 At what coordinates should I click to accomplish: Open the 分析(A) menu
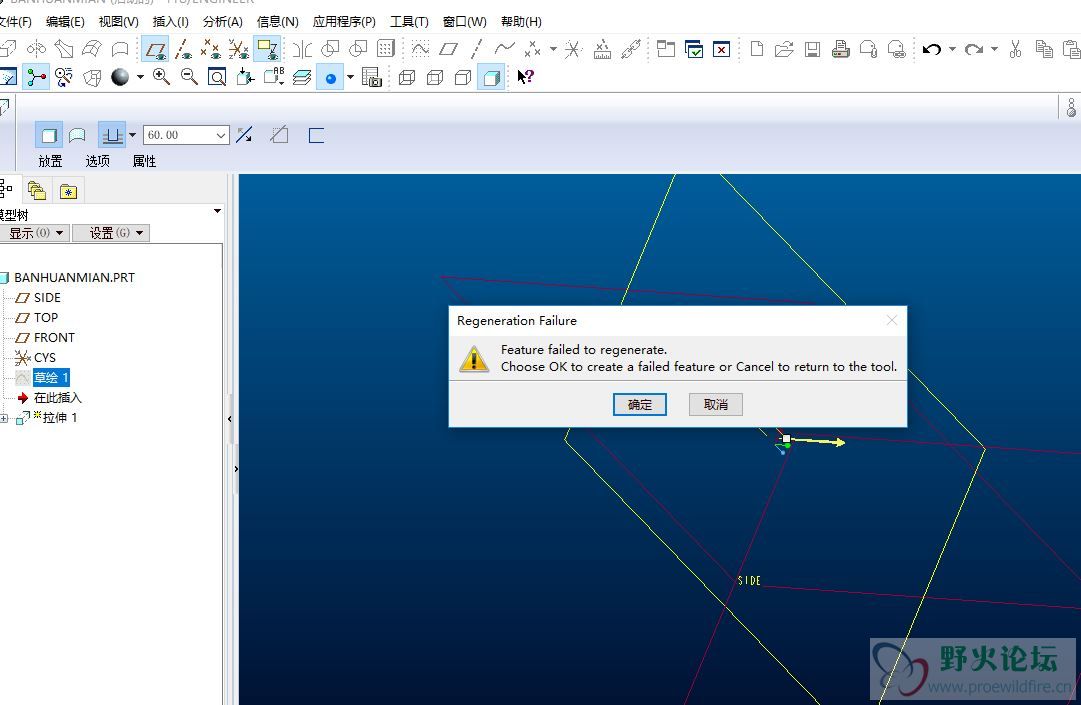pyautogui.click(x=223, y=21)
